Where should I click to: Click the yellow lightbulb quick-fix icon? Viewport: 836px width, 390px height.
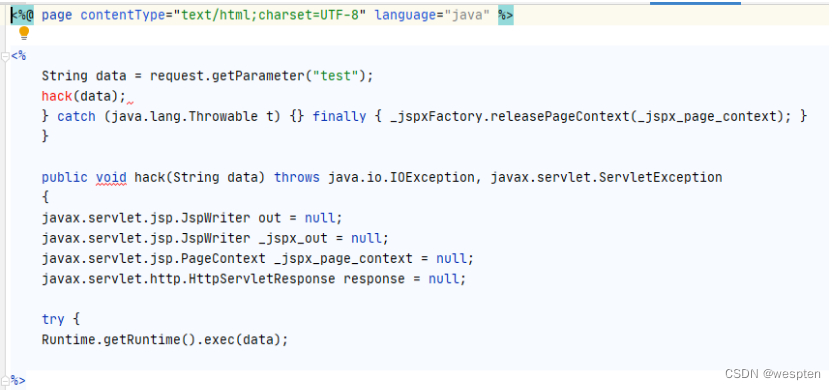[x=24, y=34]
